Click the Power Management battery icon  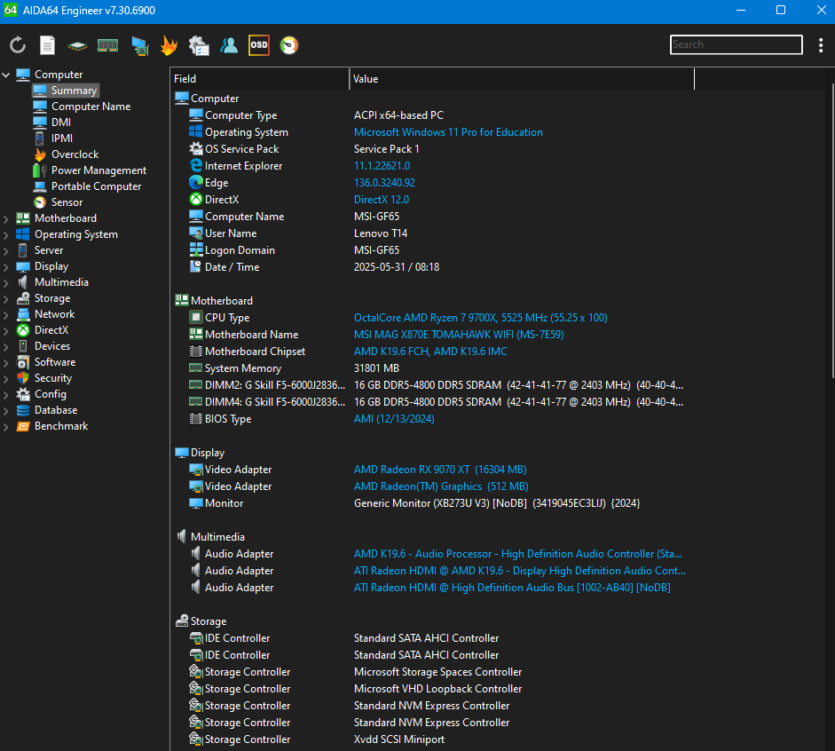[x=40, y=170]
